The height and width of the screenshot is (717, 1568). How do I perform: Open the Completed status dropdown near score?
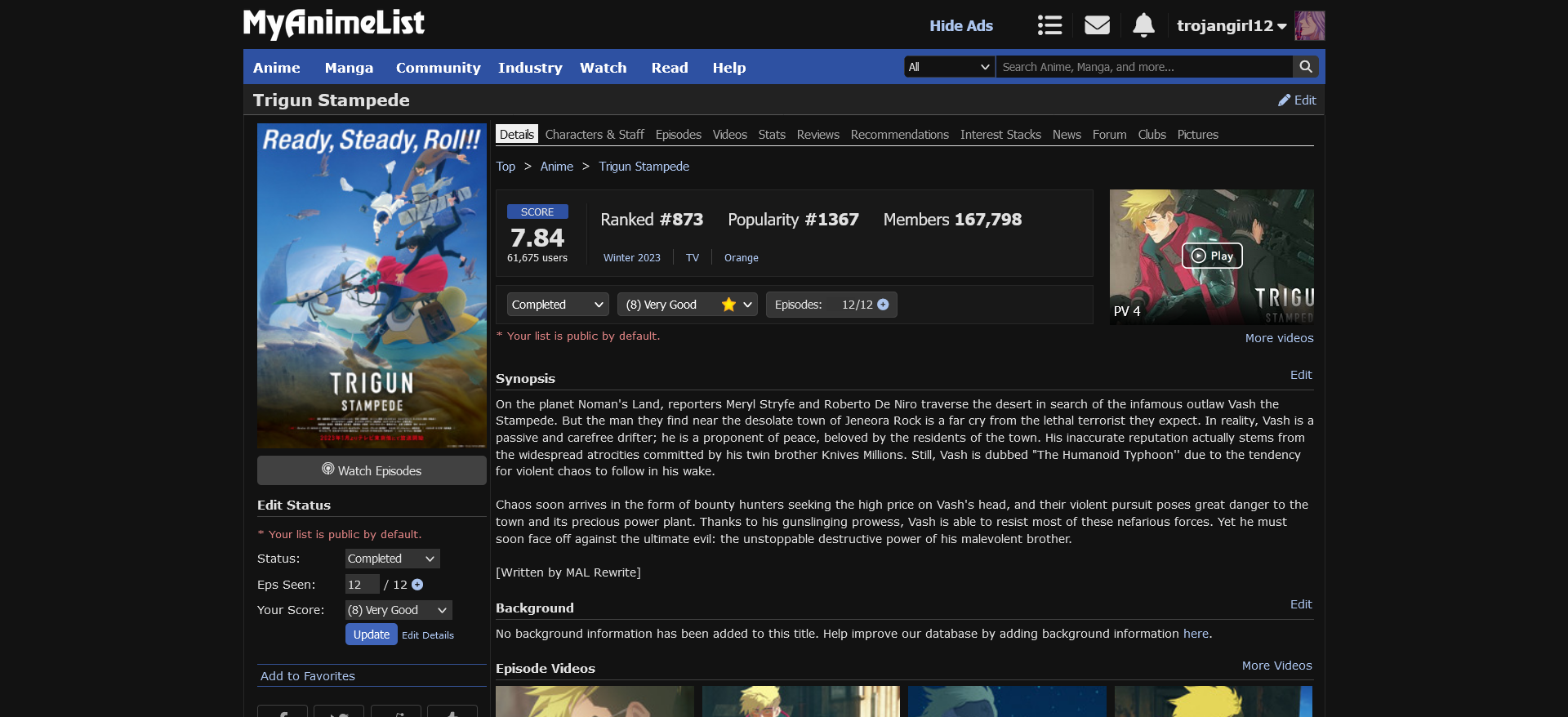tap(558, 305)
